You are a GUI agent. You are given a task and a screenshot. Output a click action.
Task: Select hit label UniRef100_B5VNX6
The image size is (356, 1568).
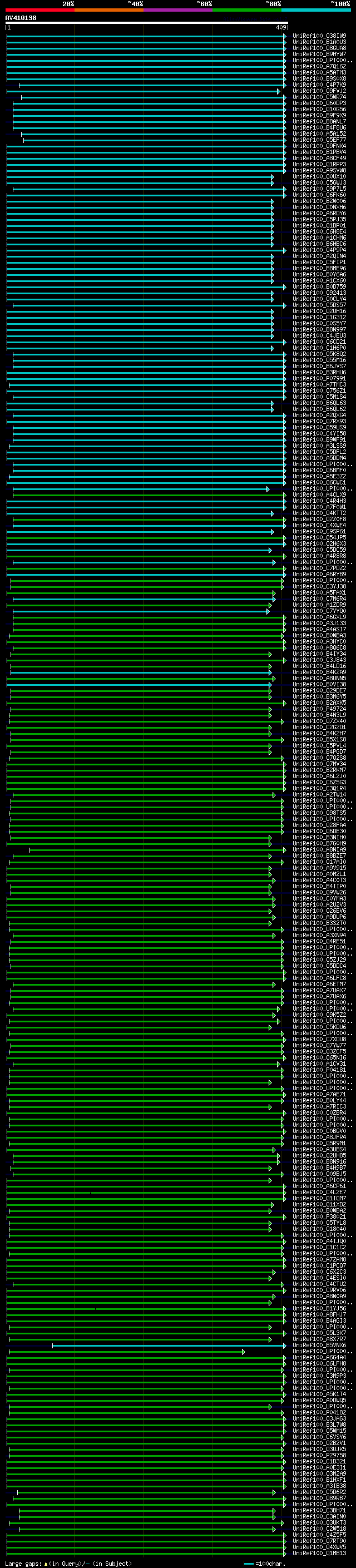point(319,1346)
